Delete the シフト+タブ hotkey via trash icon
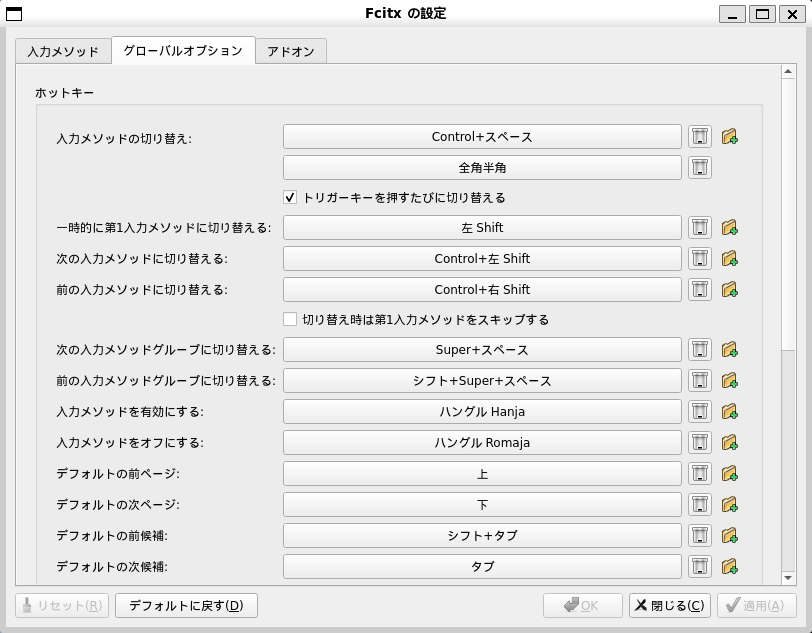The width and height of the screenshot is (812, 633). tap(700, 535)
